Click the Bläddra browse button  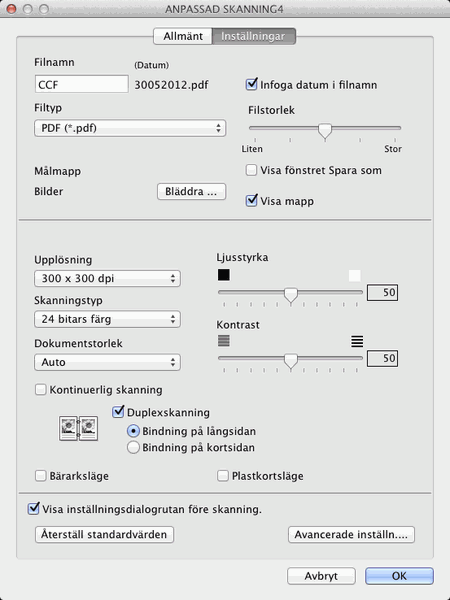pyautogui.click(x=191, y=191)
